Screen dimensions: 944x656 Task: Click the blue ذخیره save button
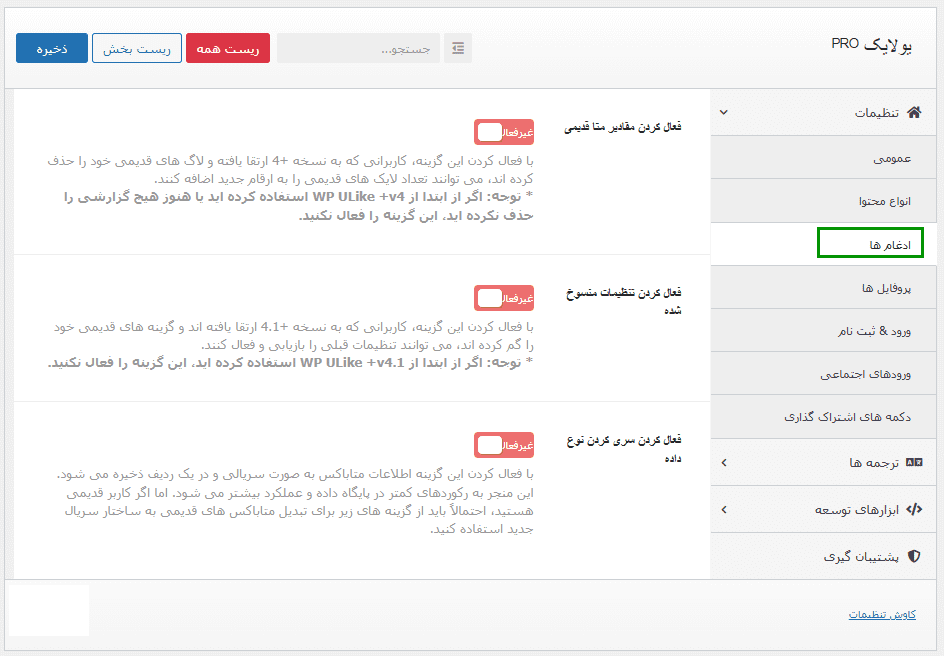pyautogui.click(x=52, y=48)
